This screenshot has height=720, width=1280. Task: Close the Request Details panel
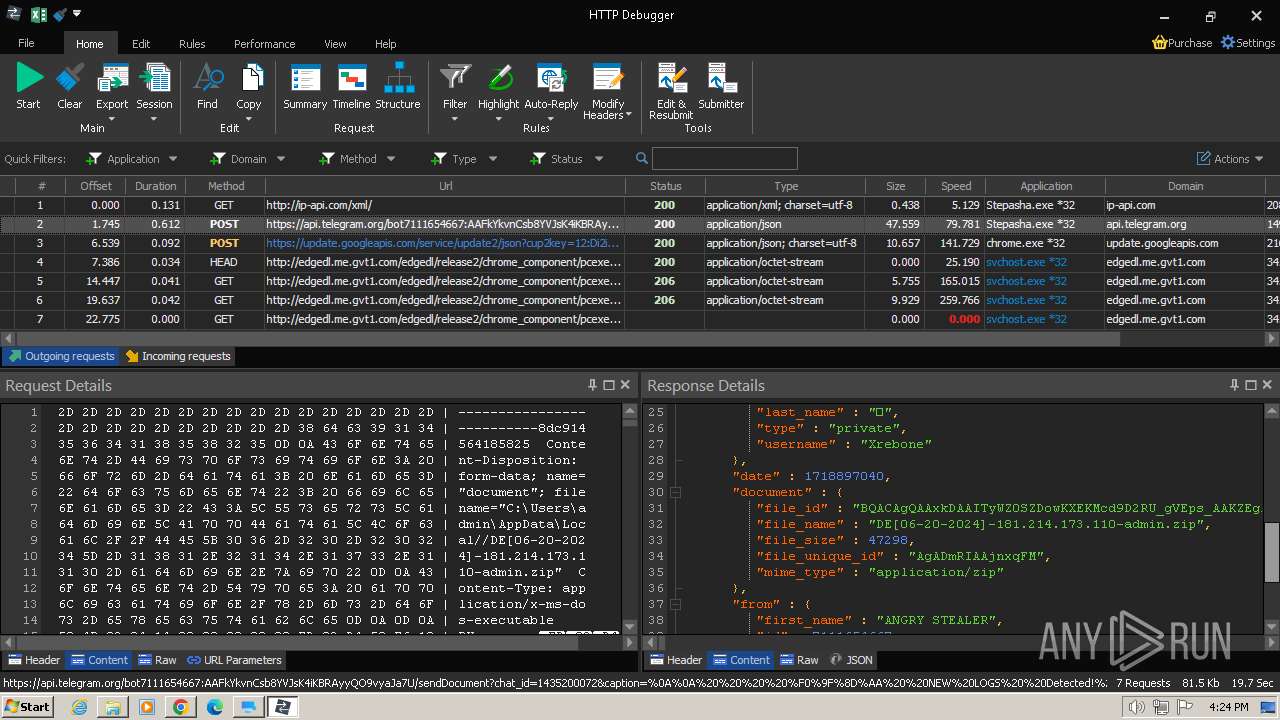625,385
